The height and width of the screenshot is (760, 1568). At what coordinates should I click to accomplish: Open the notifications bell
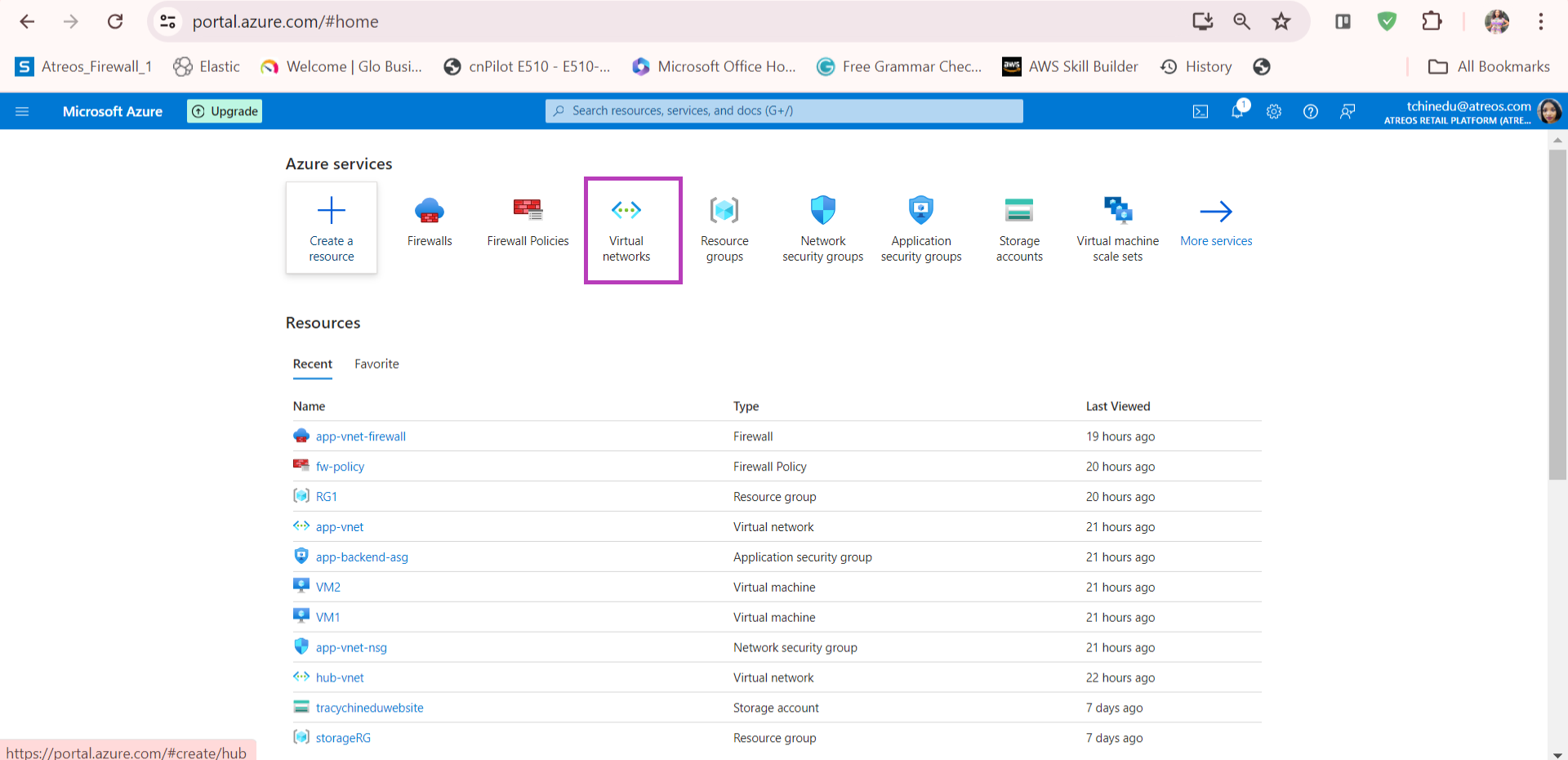pos(1238,110)
